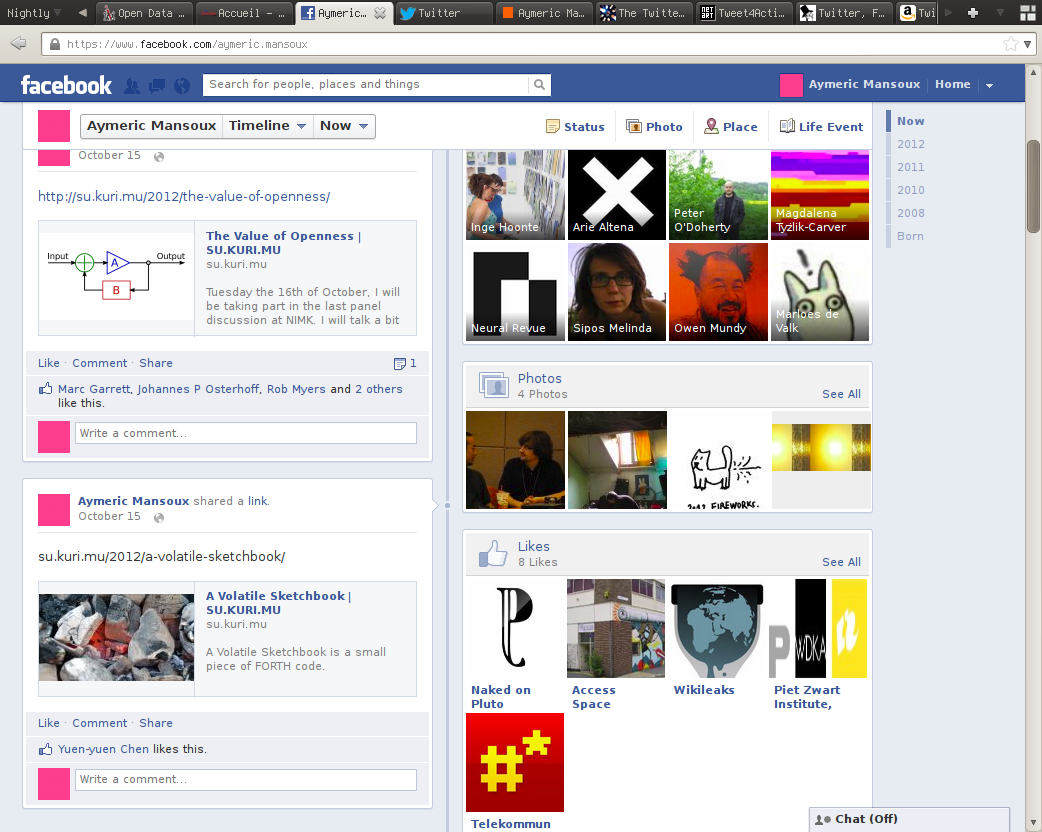Viewport: 1042px width, 832px height.
Task: Expand the Now dropdown
Action: (x=345, y=126)
